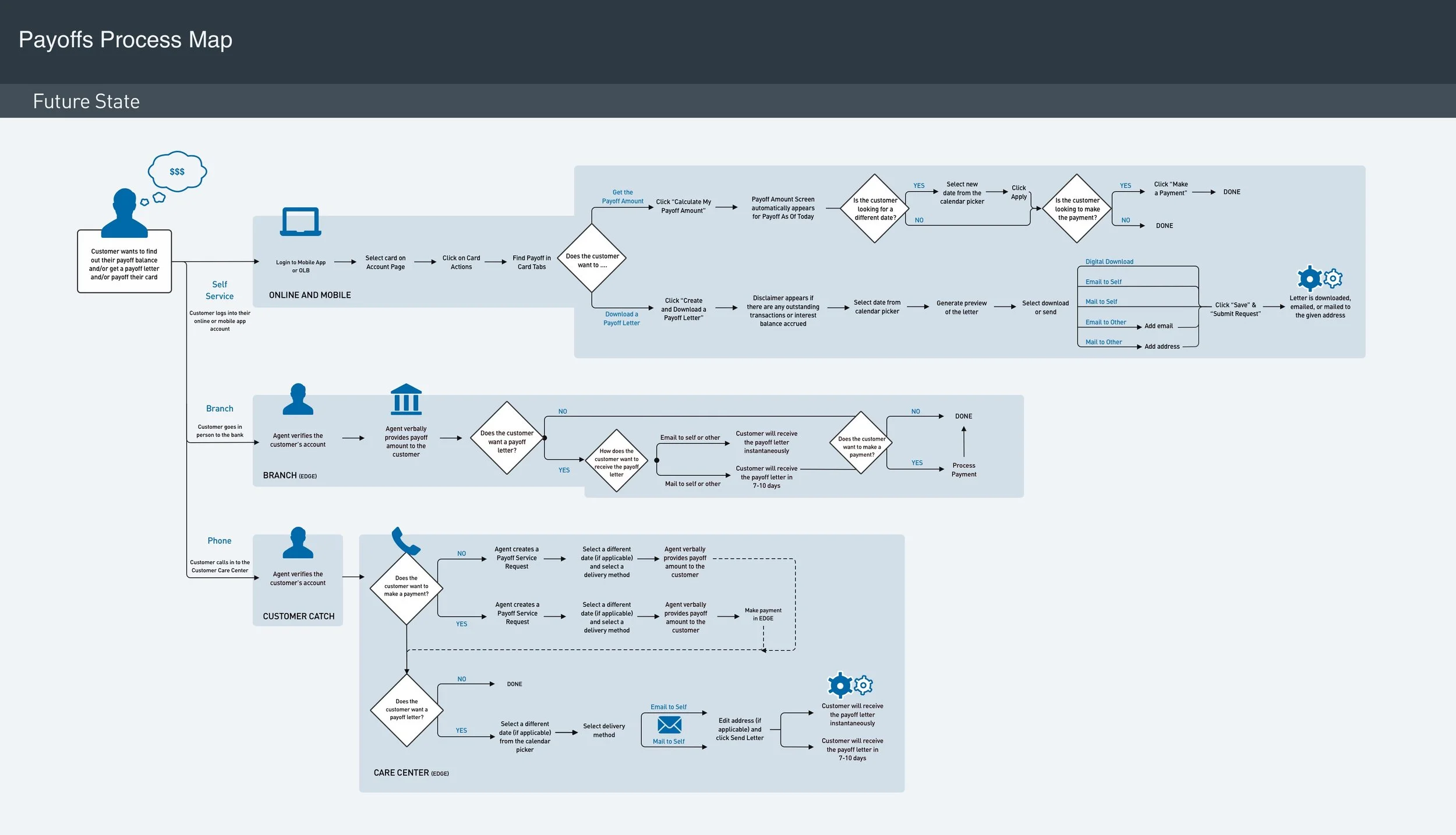Click the thinking customer silhouette icon
The image size is (1456, 835).
click(124, 213)
